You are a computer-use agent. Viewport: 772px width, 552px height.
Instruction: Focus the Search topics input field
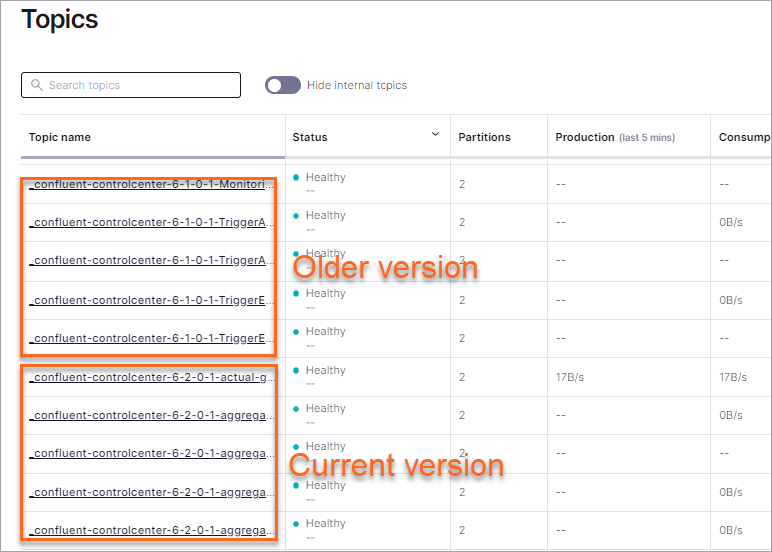point(140,86)
